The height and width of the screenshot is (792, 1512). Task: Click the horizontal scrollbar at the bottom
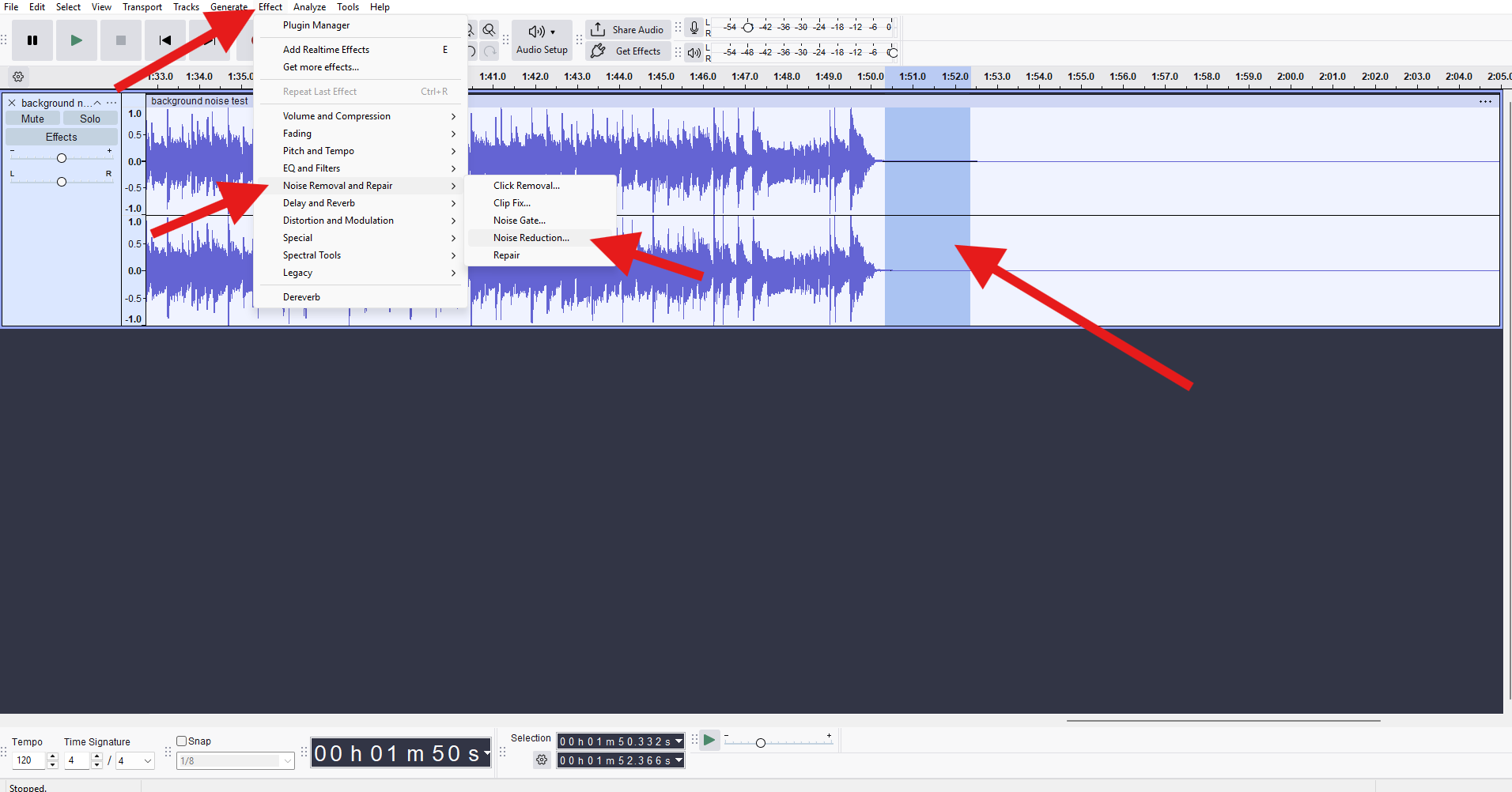(x=1222, y=720)
